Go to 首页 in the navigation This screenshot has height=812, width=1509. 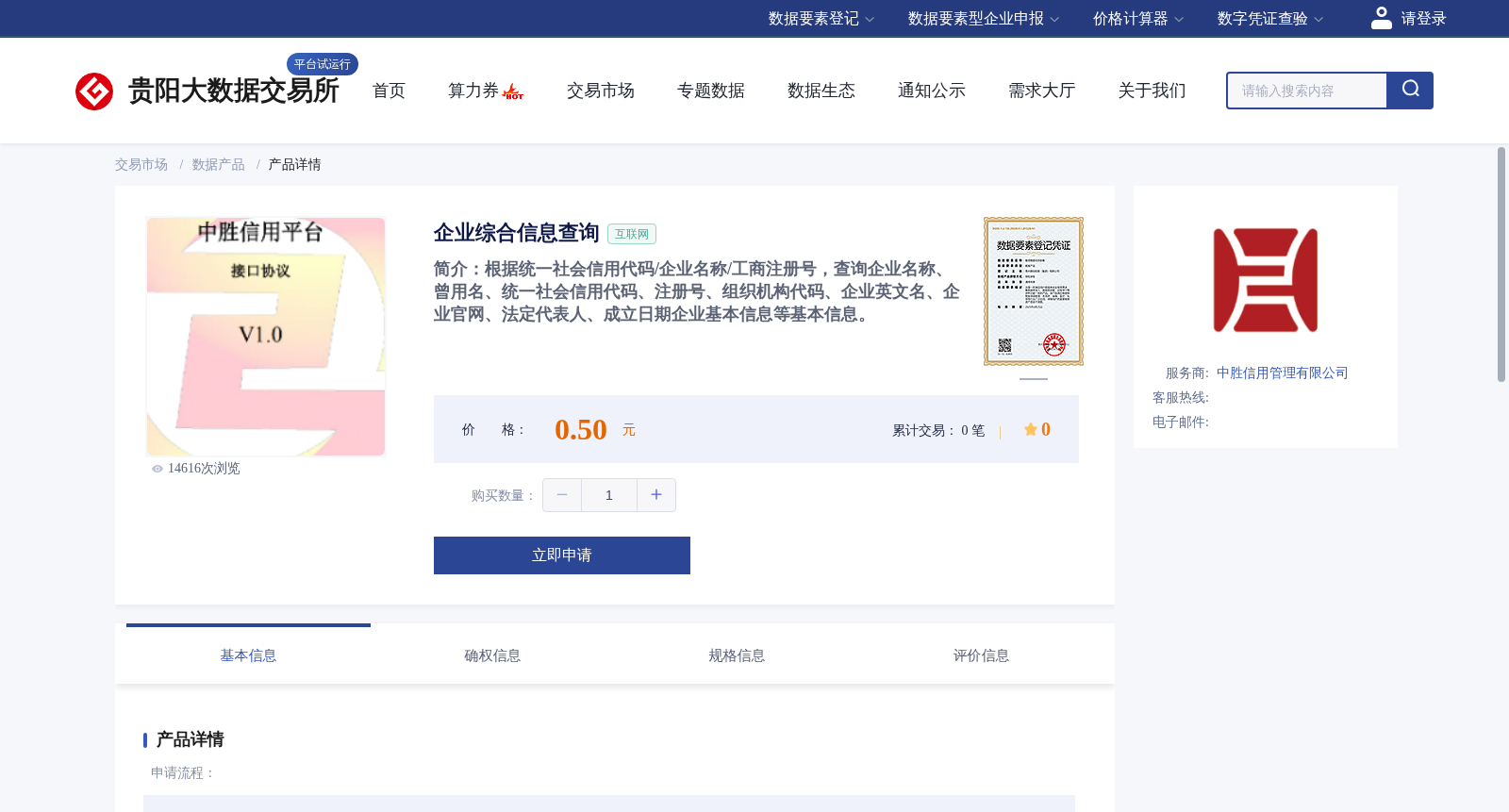tap(389, 91)
